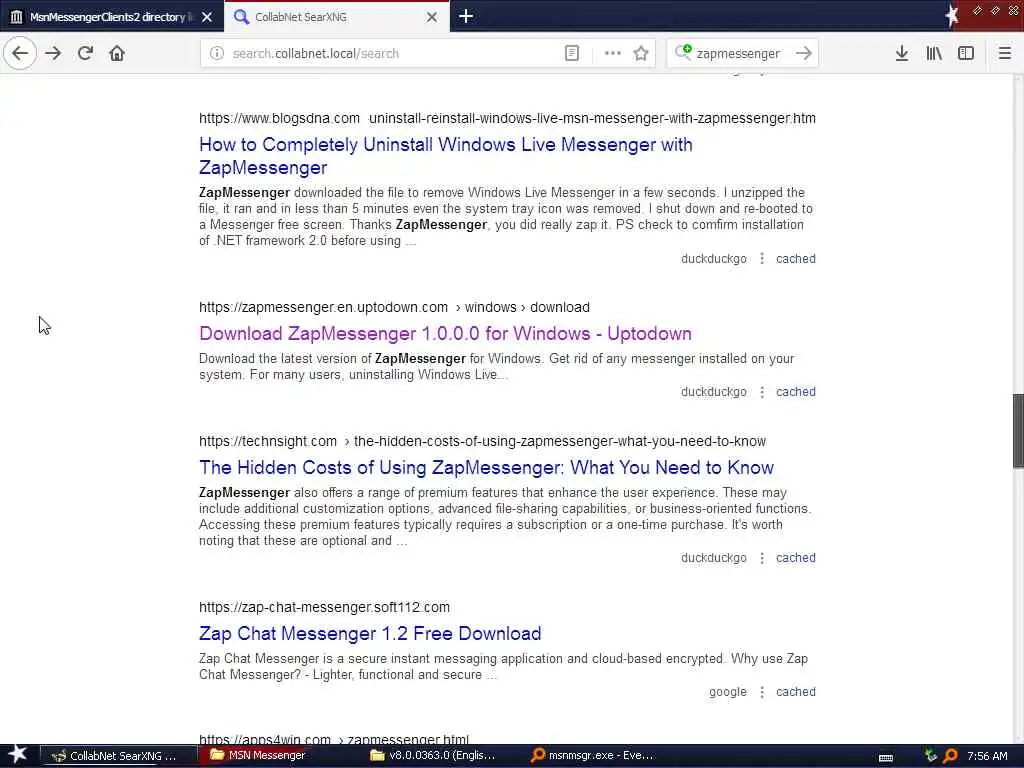Viewport: 1024px width, 768px height.
Task: Open cached copy of the blogsdna result
Action: coord(795,259)
